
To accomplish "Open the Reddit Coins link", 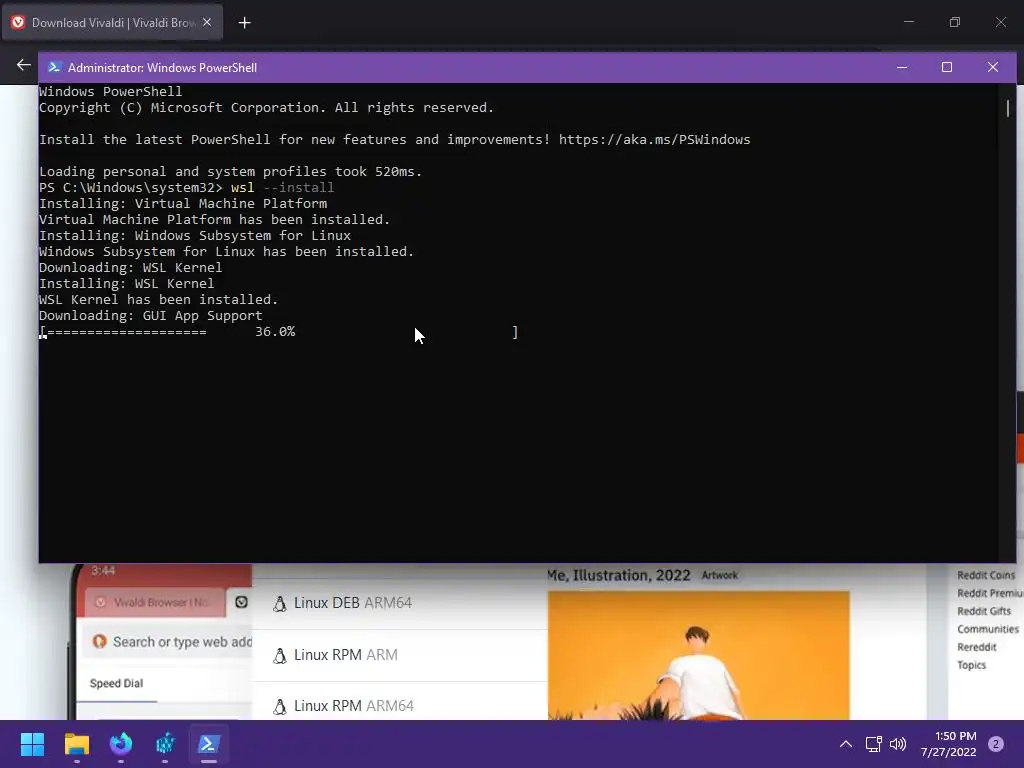I will [986, 575].
